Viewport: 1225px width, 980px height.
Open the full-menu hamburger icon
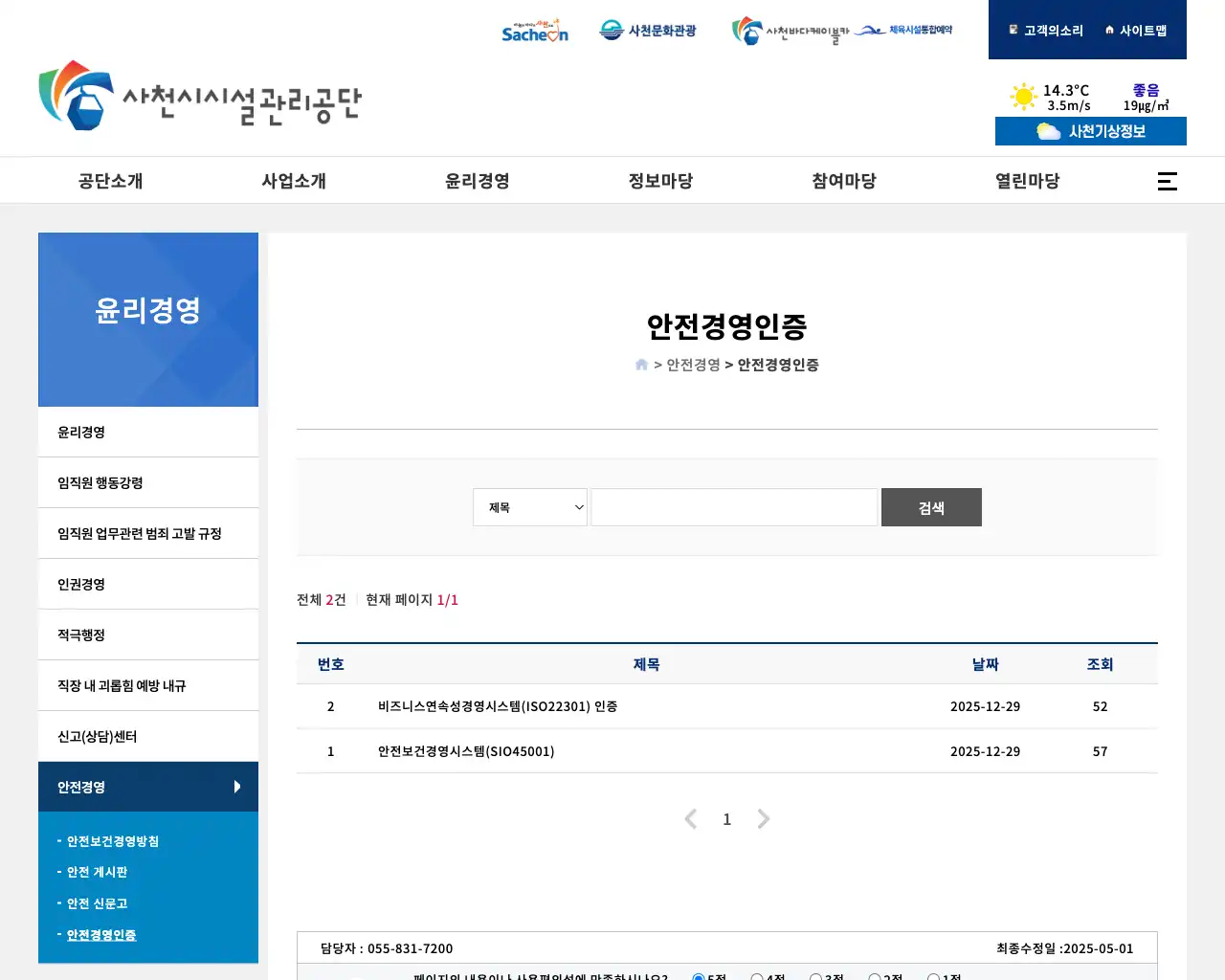[x=1168, y=181]
